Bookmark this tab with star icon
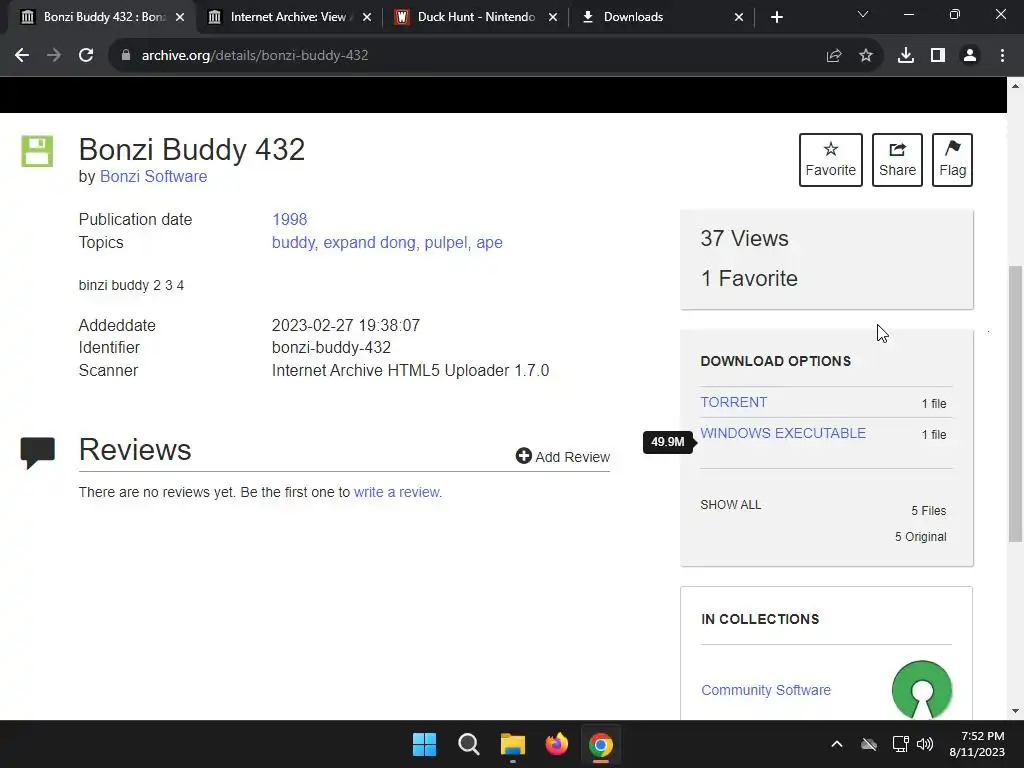The height and width of the screenshot is (768, 1024). 866,56
